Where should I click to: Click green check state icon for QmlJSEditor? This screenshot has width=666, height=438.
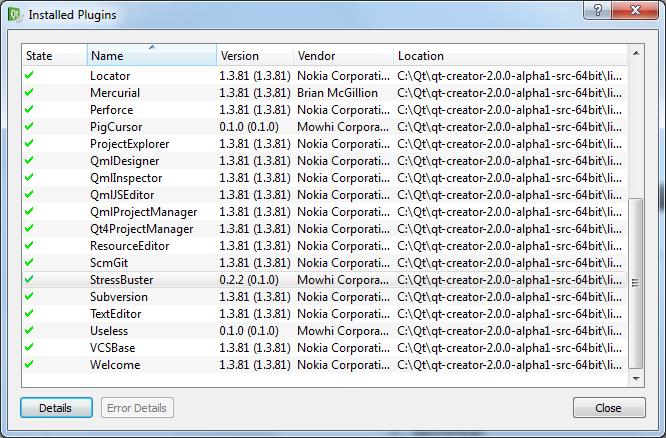29,195
